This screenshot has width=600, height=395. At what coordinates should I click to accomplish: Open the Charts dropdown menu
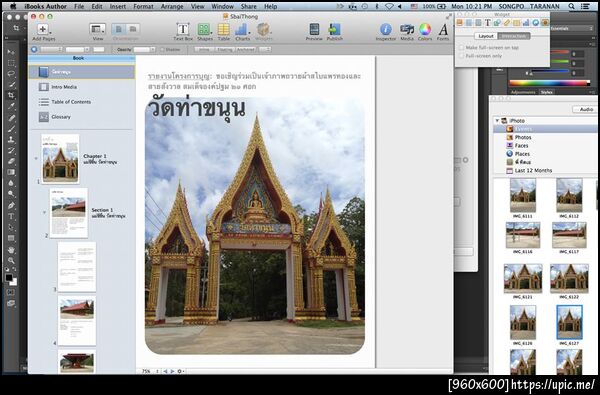tap(242, 32)
